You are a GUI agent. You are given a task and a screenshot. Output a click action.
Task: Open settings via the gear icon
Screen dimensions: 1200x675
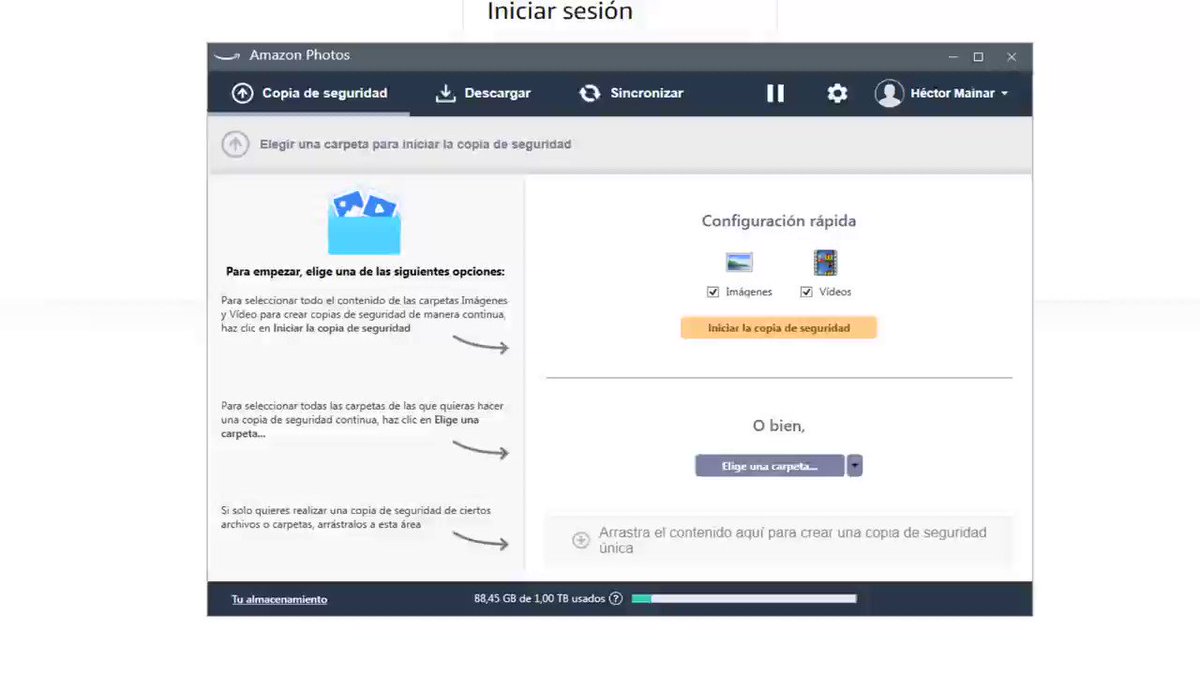tap(837, 93)
